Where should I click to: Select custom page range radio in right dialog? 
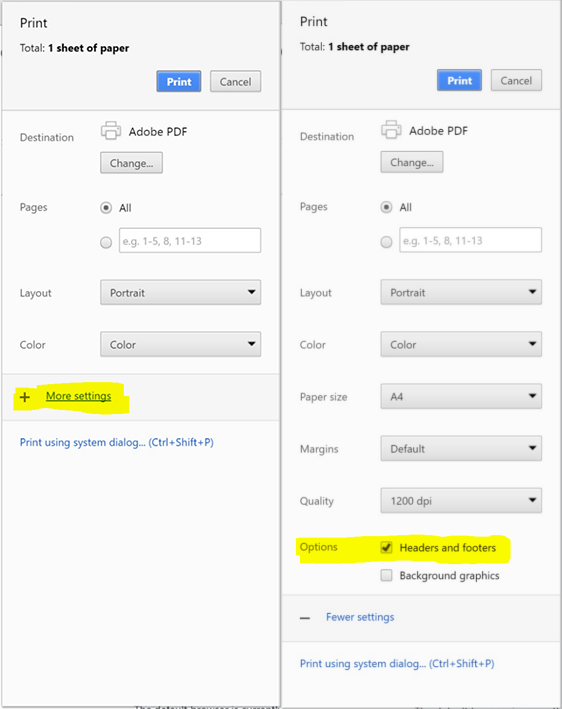(386, 242)
